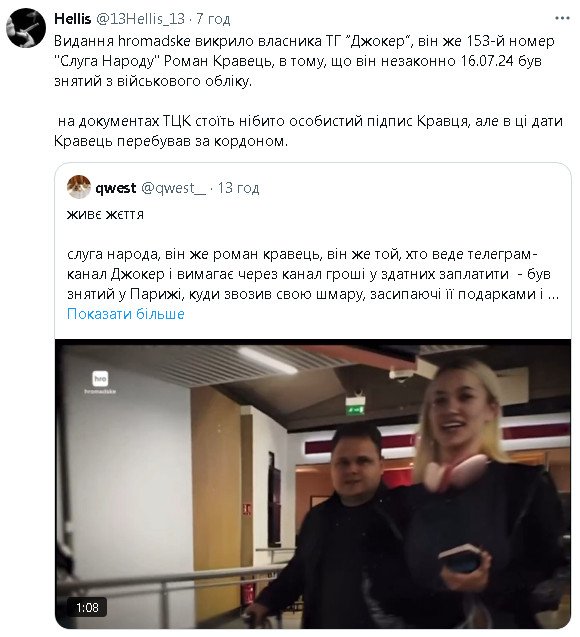
Task: Click the green exit sign in video
Action: [x=355, y=405]
